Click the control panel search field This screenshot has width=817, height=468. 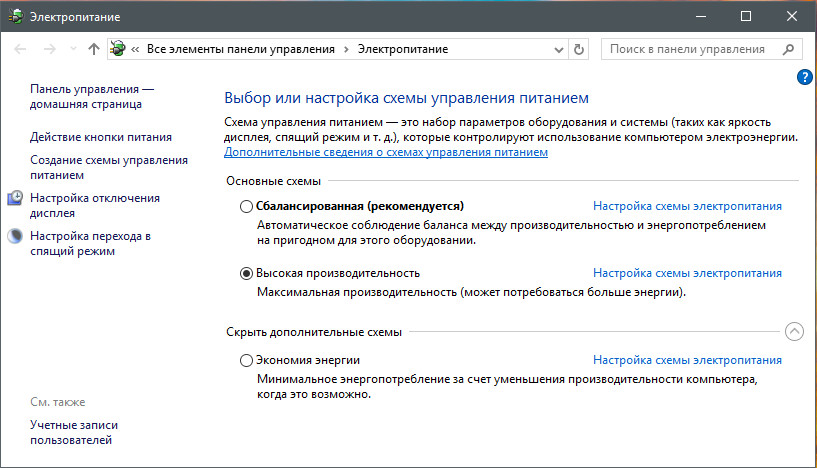[686, 49]
